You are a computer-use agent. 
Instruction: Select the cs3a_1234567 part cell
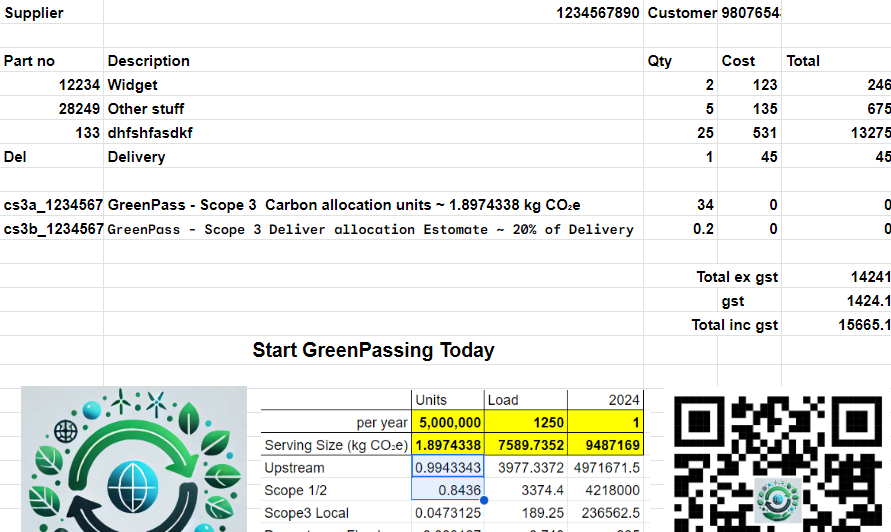point(52,204)
